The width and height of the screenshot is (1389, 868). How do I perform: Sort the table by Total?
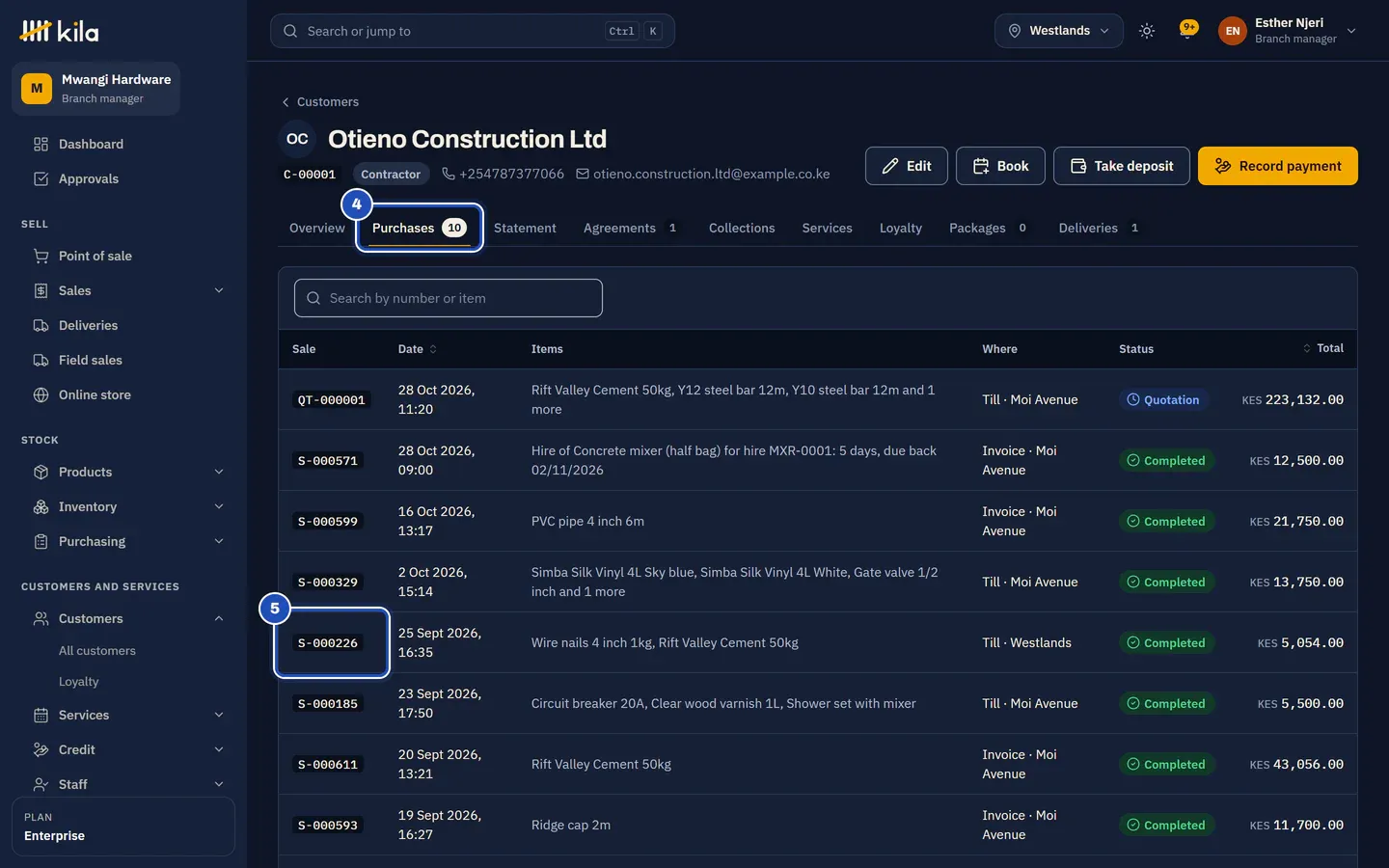click(1323, 348)
